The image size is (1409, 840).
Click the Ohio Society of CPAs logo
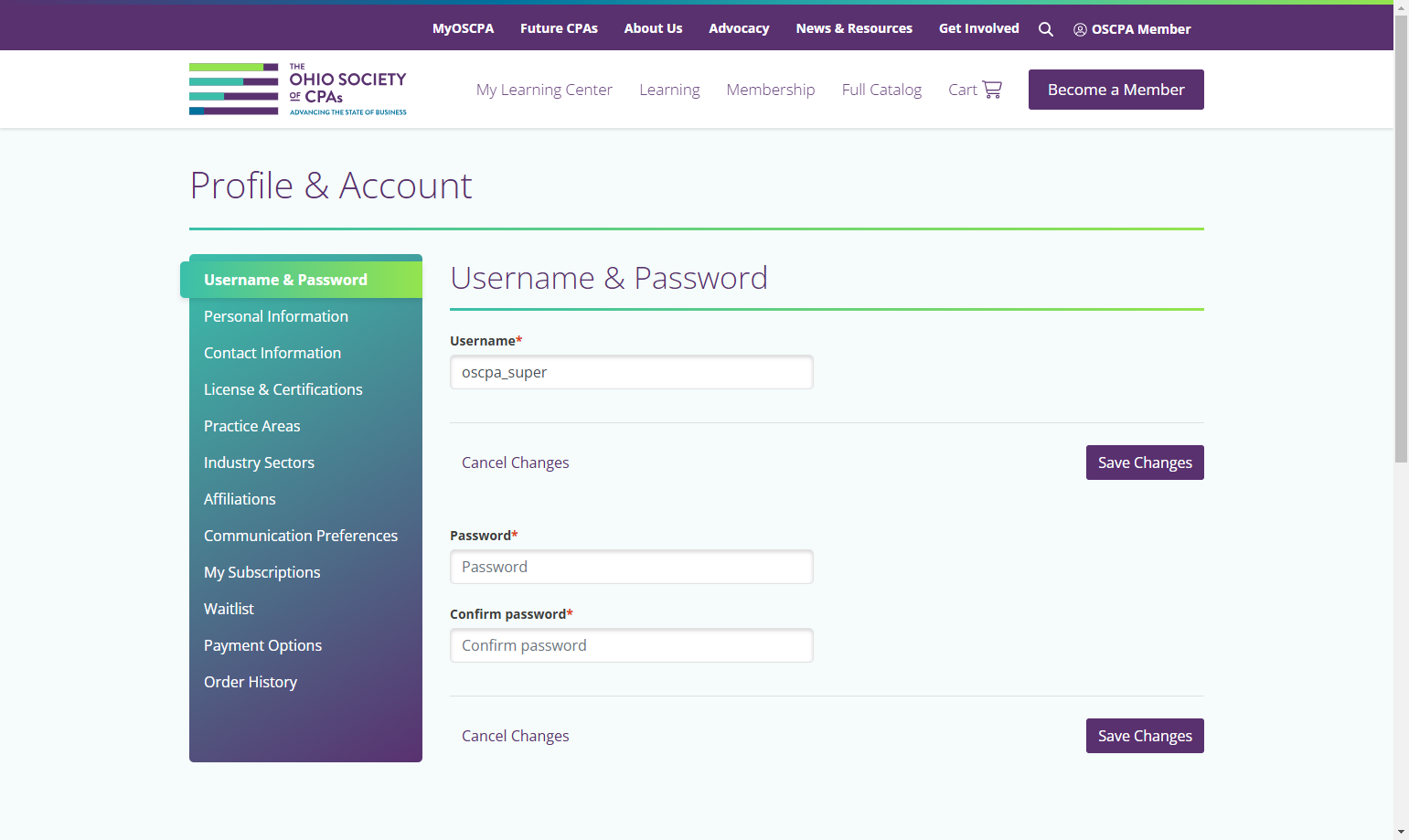[x=298, y=90]
